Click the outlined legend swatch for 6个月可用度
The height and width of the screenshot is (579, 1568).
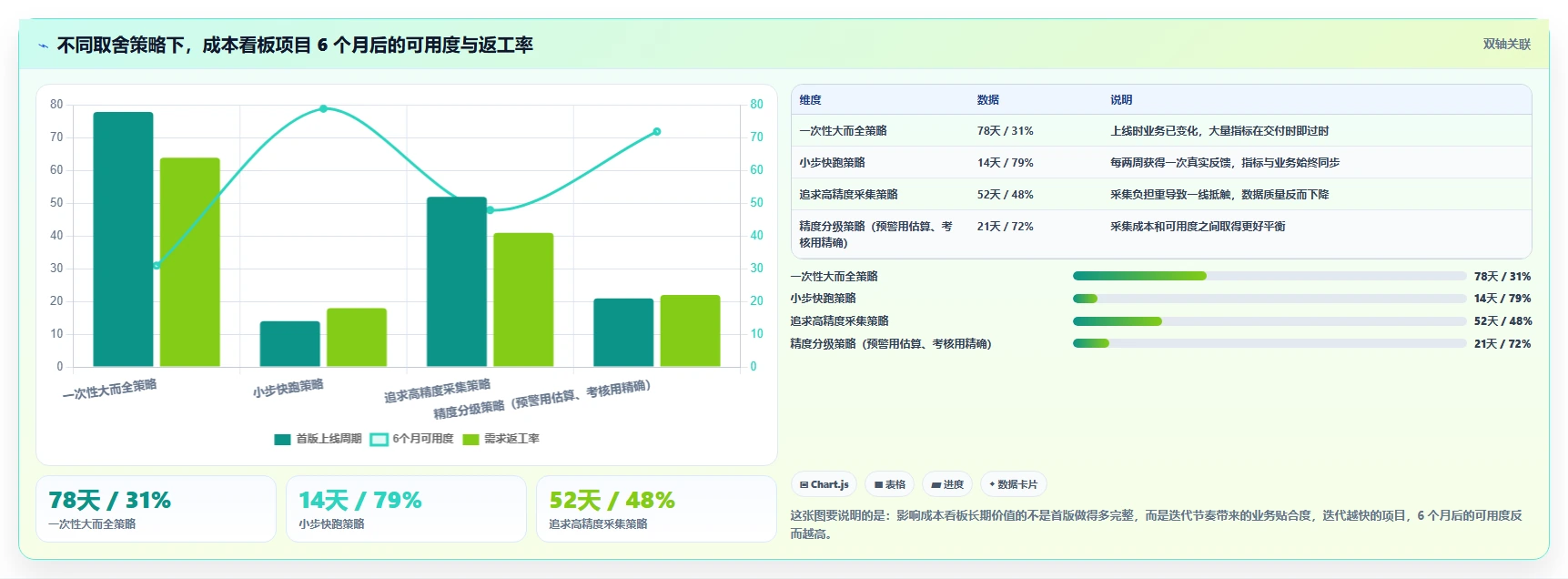point(379,439)
